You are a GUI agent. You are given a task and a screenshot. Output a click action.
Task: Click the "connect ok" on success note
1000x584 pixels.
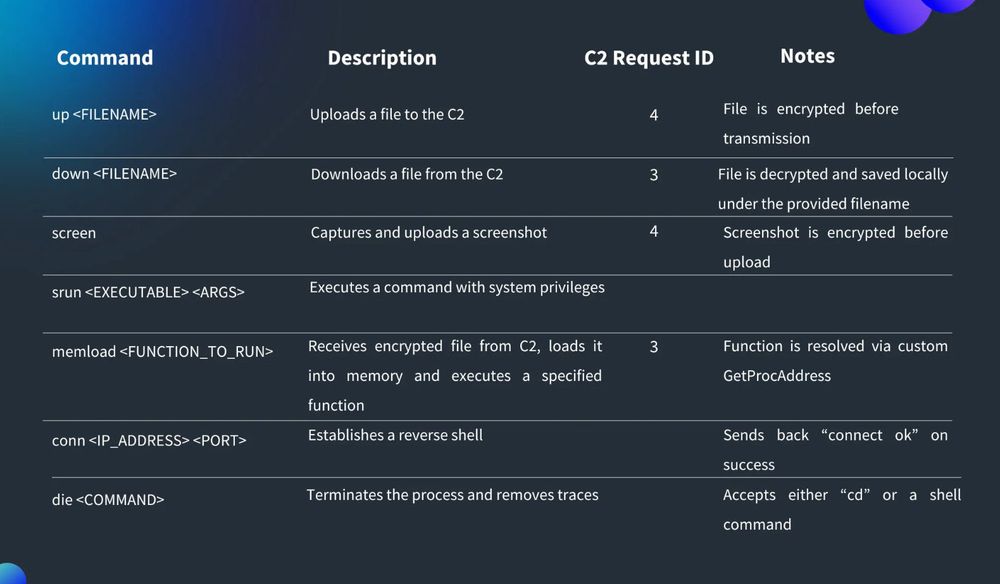click(x=835, y=449)
